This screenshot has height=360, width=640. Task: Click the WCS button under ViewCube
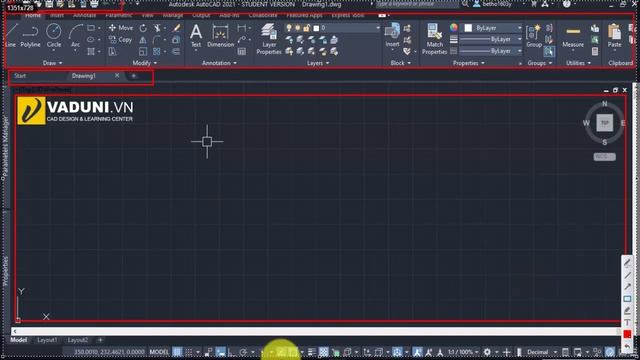coord(604,157)
